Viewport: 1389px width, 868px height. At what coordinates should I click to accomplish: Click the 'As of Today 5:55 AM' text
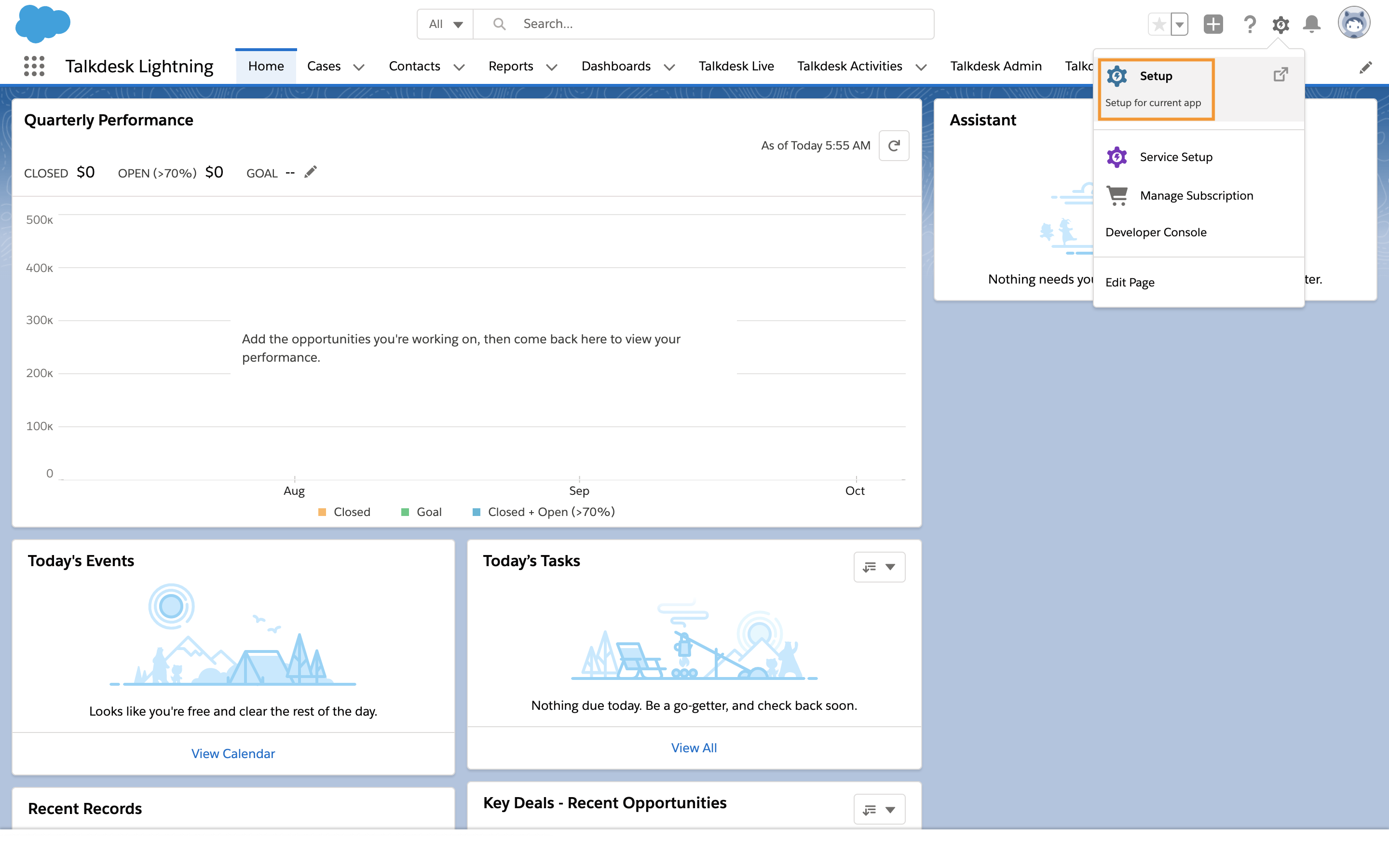point(816,146)
